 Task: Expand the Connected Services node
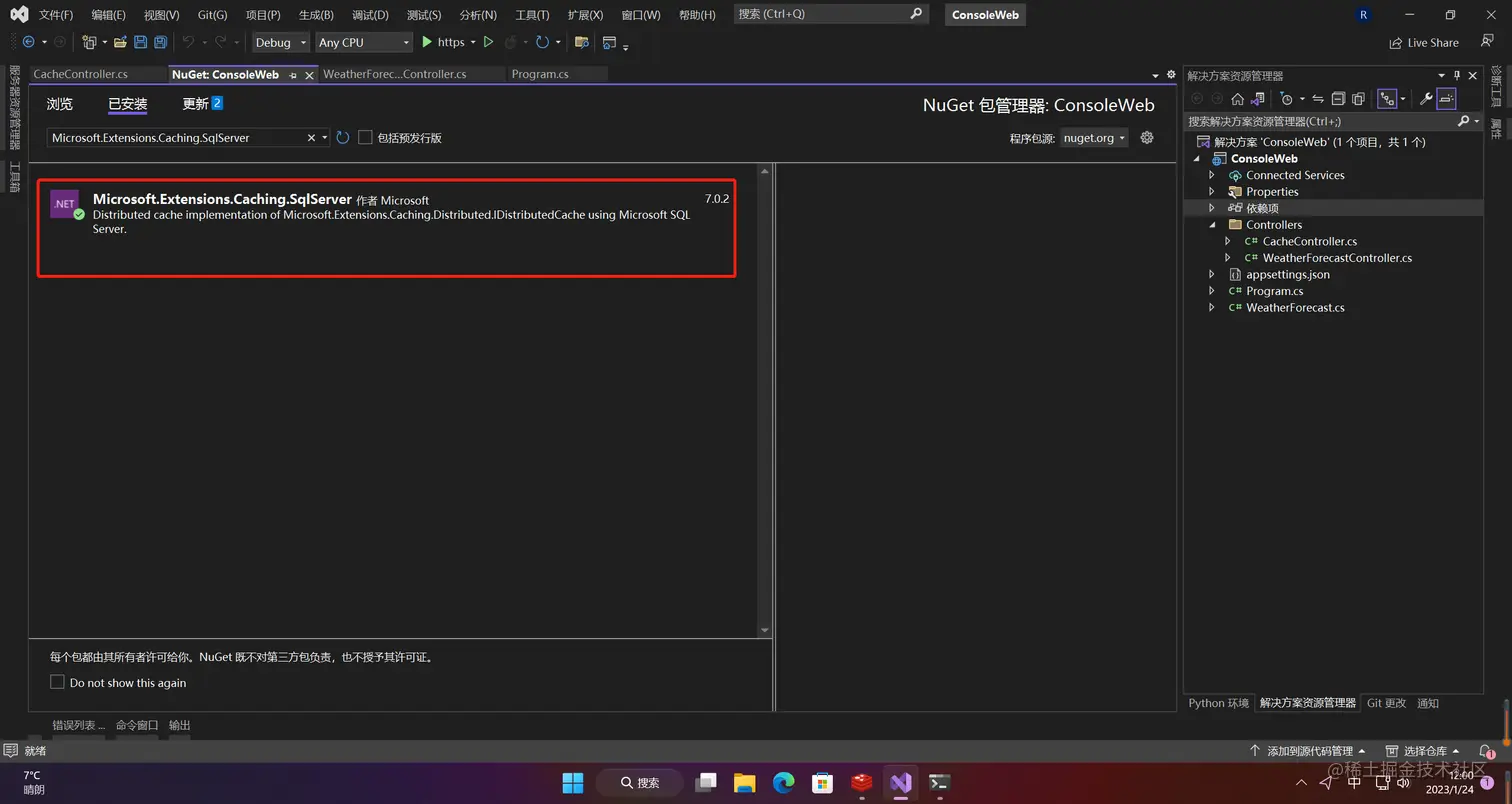coord(1212,175)
